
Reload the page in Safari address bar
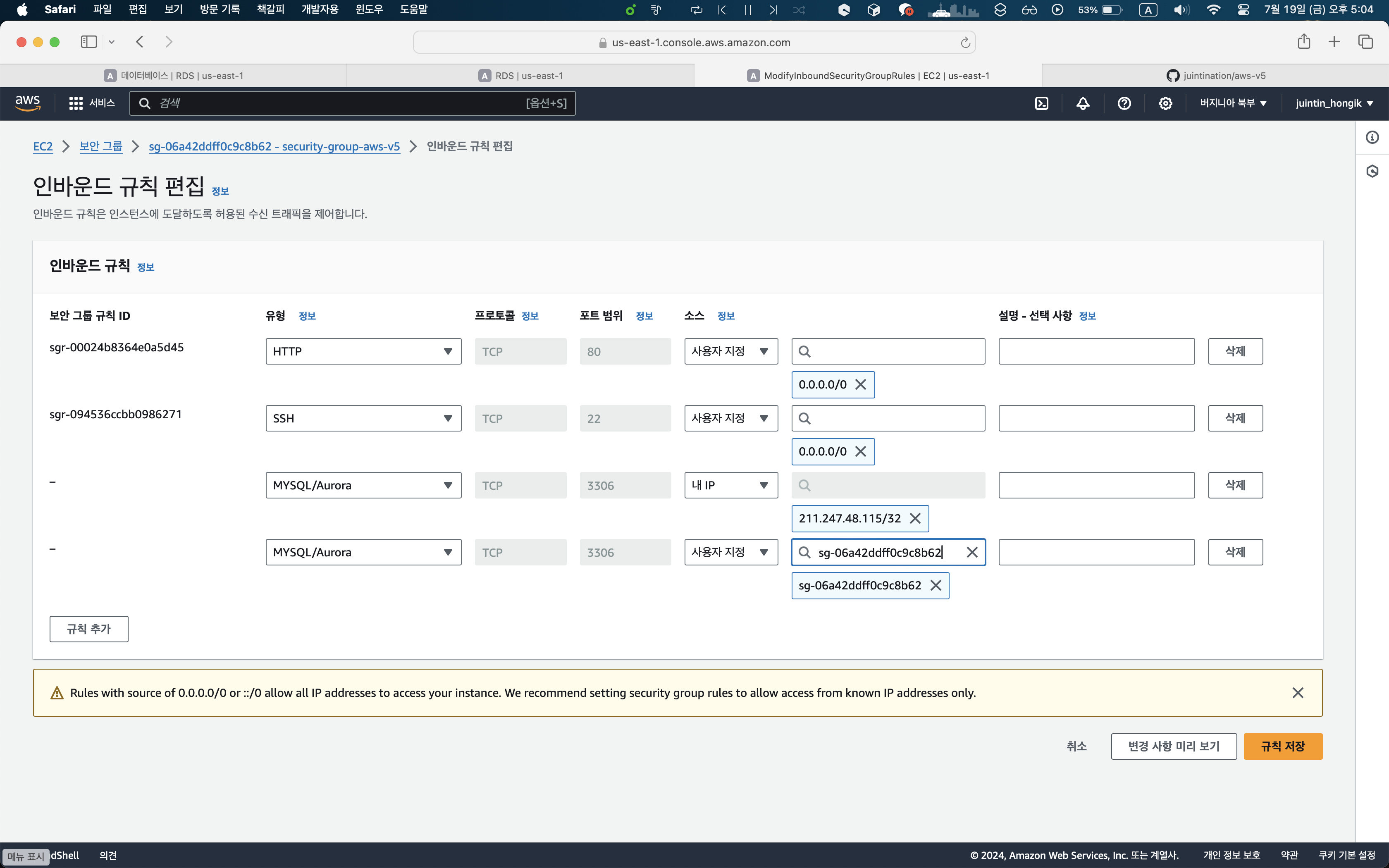coord(965,43)
